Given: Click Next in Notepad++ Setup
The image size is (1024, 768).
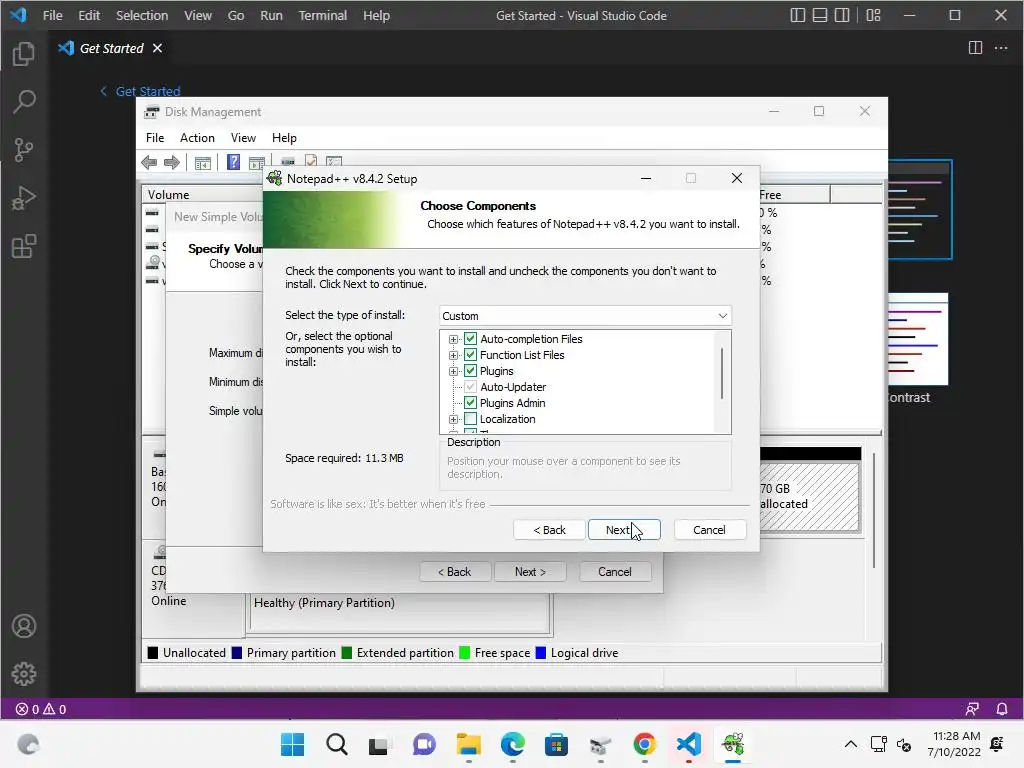Looking at the screenshot, I should pyautogui.click(x=624, y=530).
